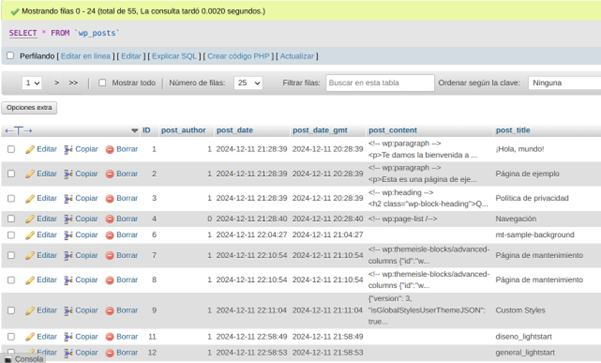
Task: Click the Editar pencil icon for row ID 4
Action: [x=30, y=219]
